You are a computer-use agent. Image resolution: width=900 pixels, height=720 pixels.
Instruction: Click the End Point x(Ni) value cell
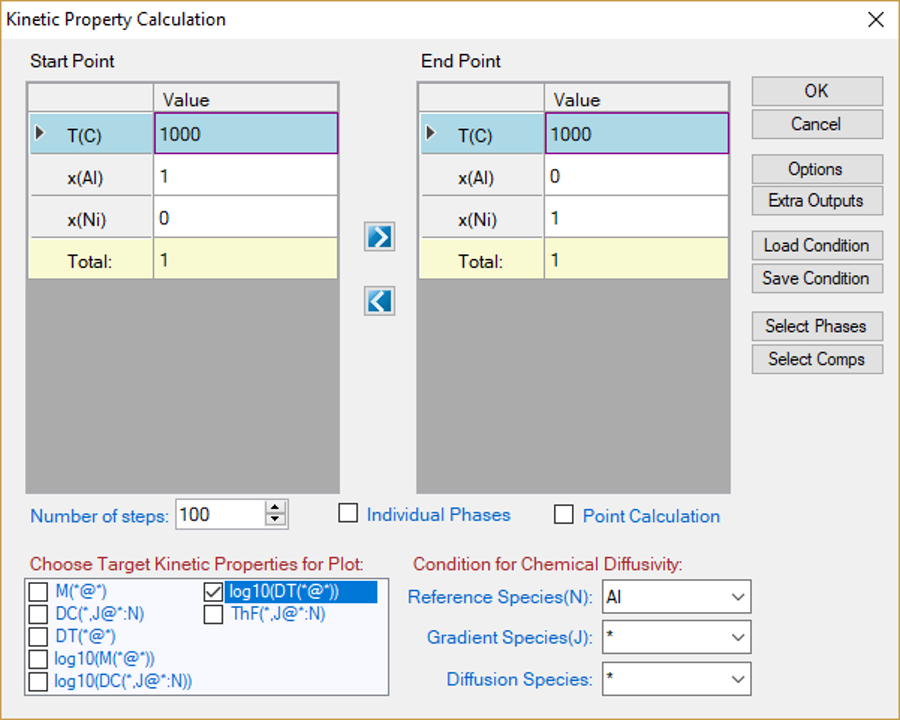637,218
